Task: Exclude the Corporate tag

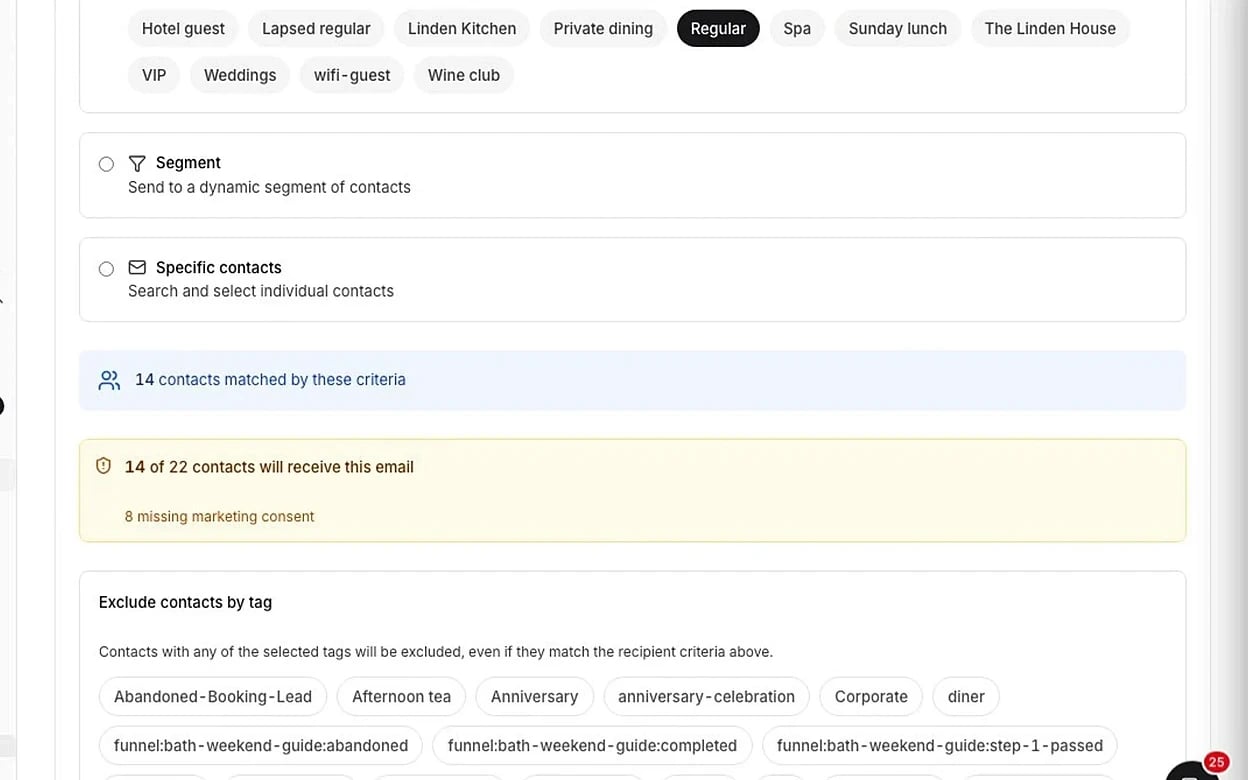Action: tap(871, 696)
